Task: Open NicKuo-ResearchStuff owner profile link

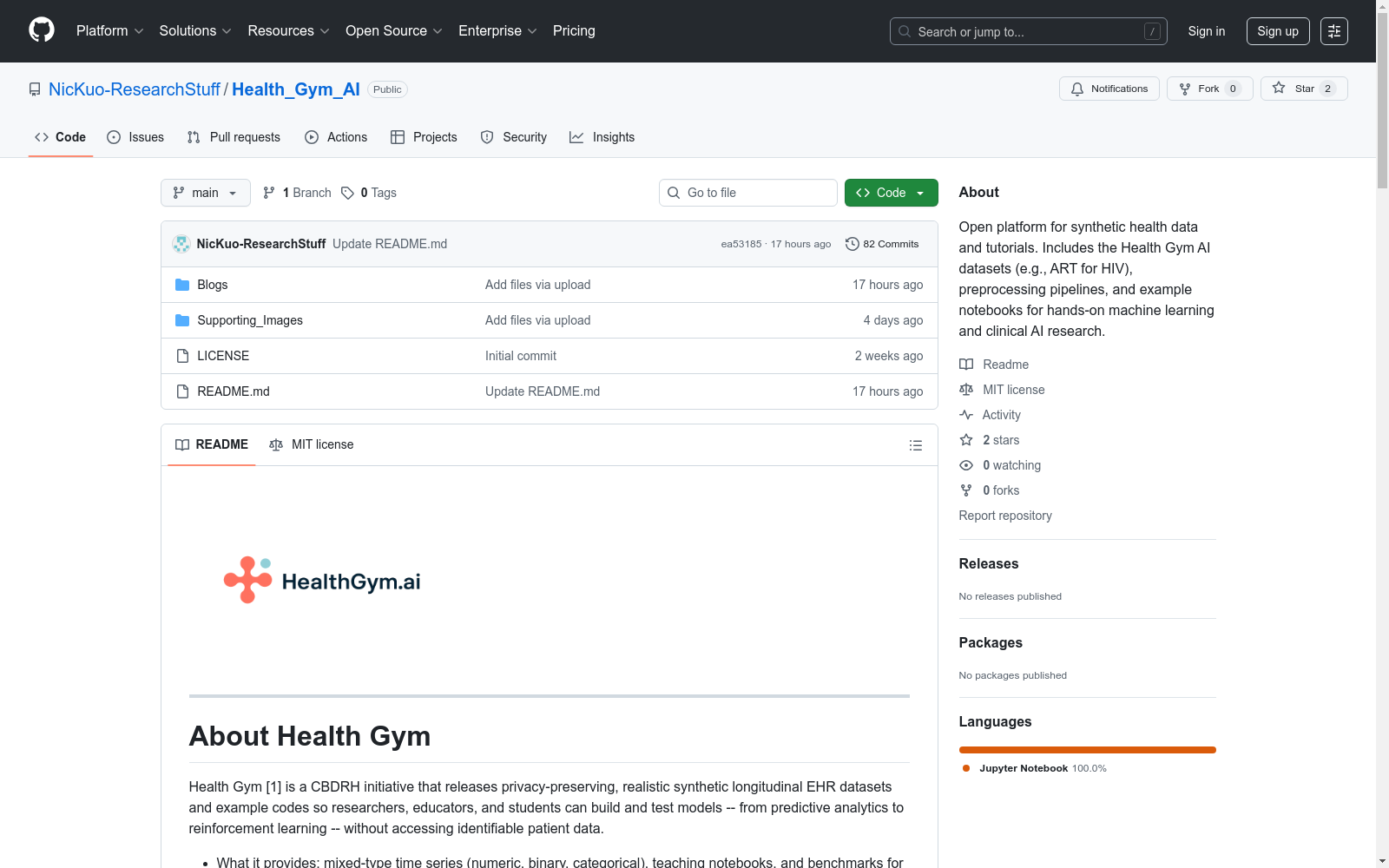Action: [x=135, y=89]
